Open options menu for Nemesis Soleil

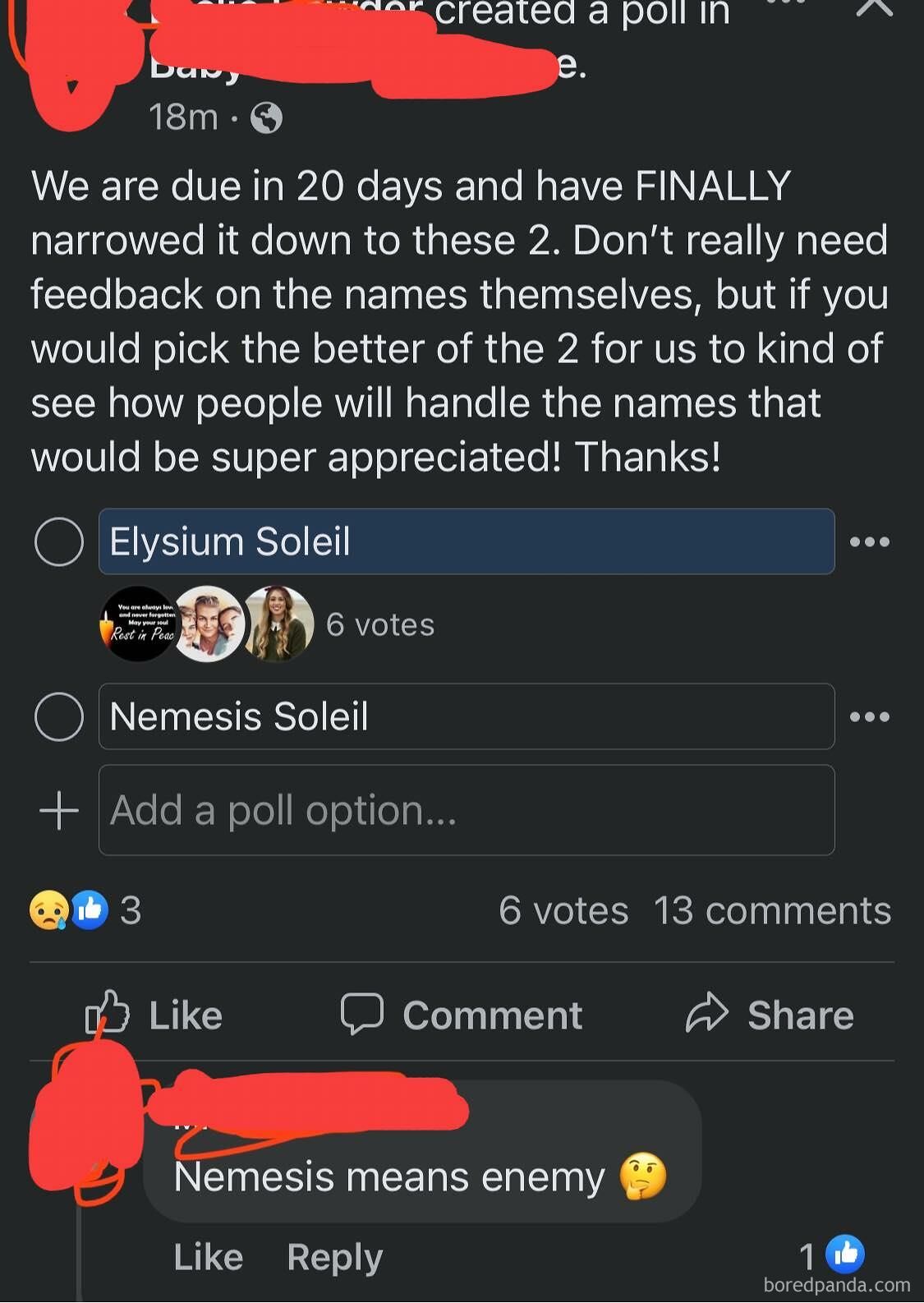(870, 717)
